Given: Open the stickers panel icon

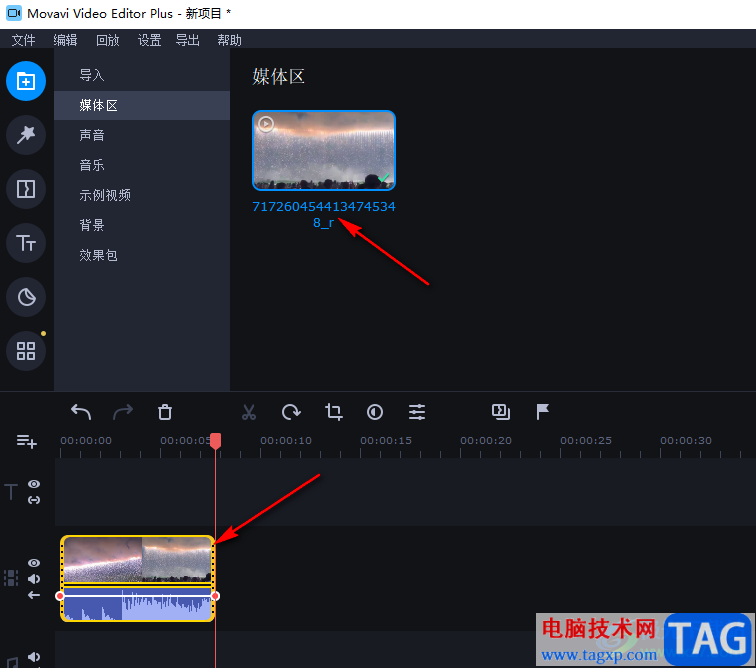Looking at the screenshot, I should pos(26,297).
